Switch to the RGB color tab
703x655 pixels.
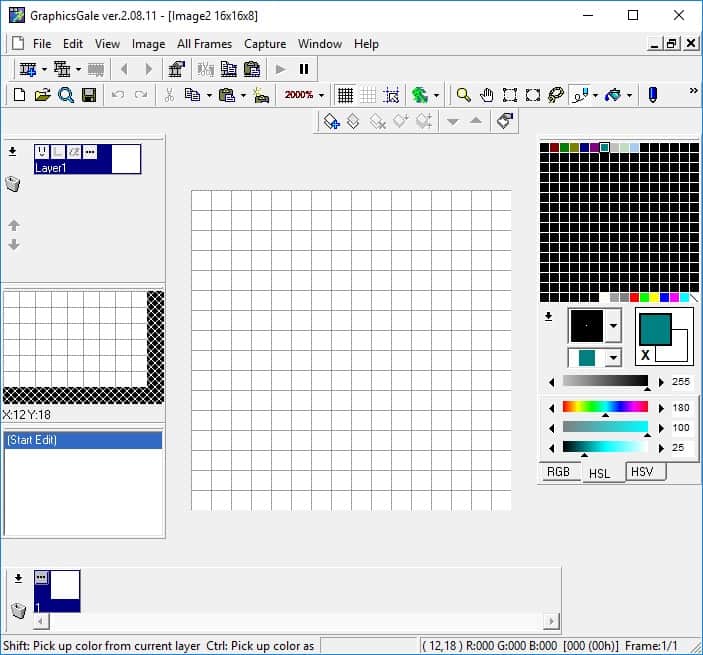click(x=559, y=472)
